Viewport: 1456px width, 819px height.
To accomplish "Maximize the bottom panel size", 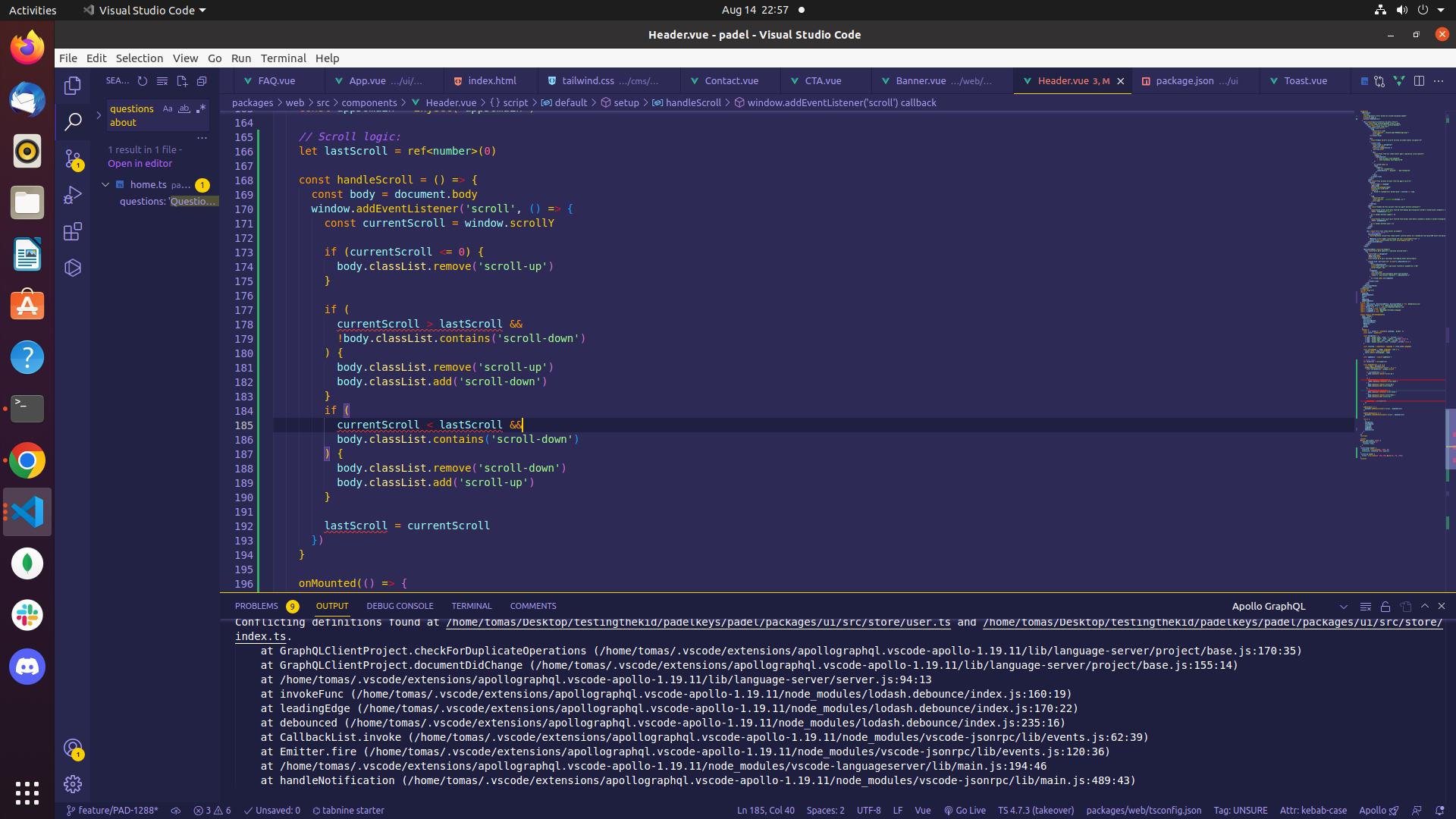I will pyautogui.click(x=1425, y=606).
